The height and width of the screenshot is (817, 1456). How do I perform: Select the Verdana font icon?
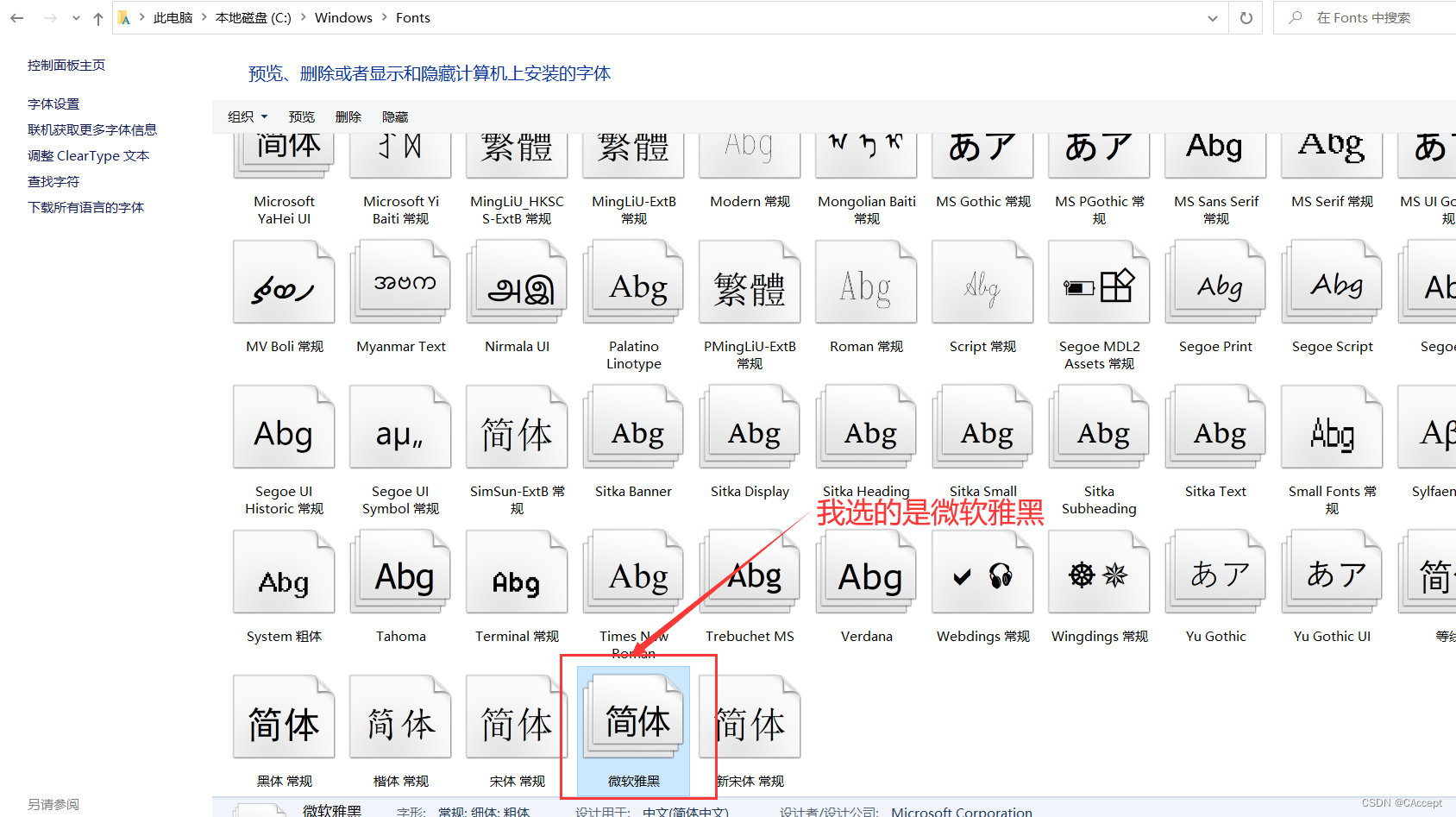coord(866,572)
